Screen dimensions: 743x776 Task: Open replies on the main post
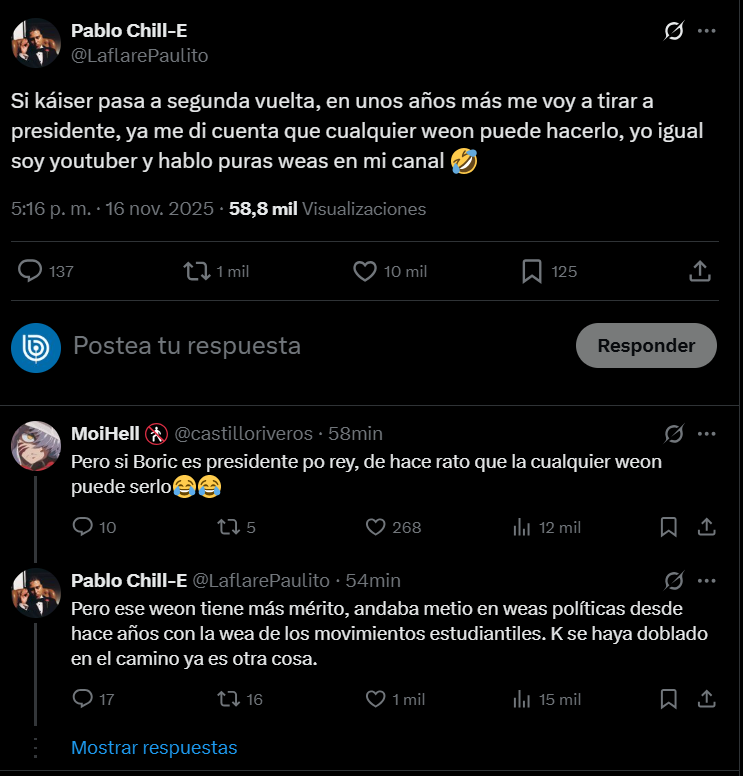pos(32,271)
